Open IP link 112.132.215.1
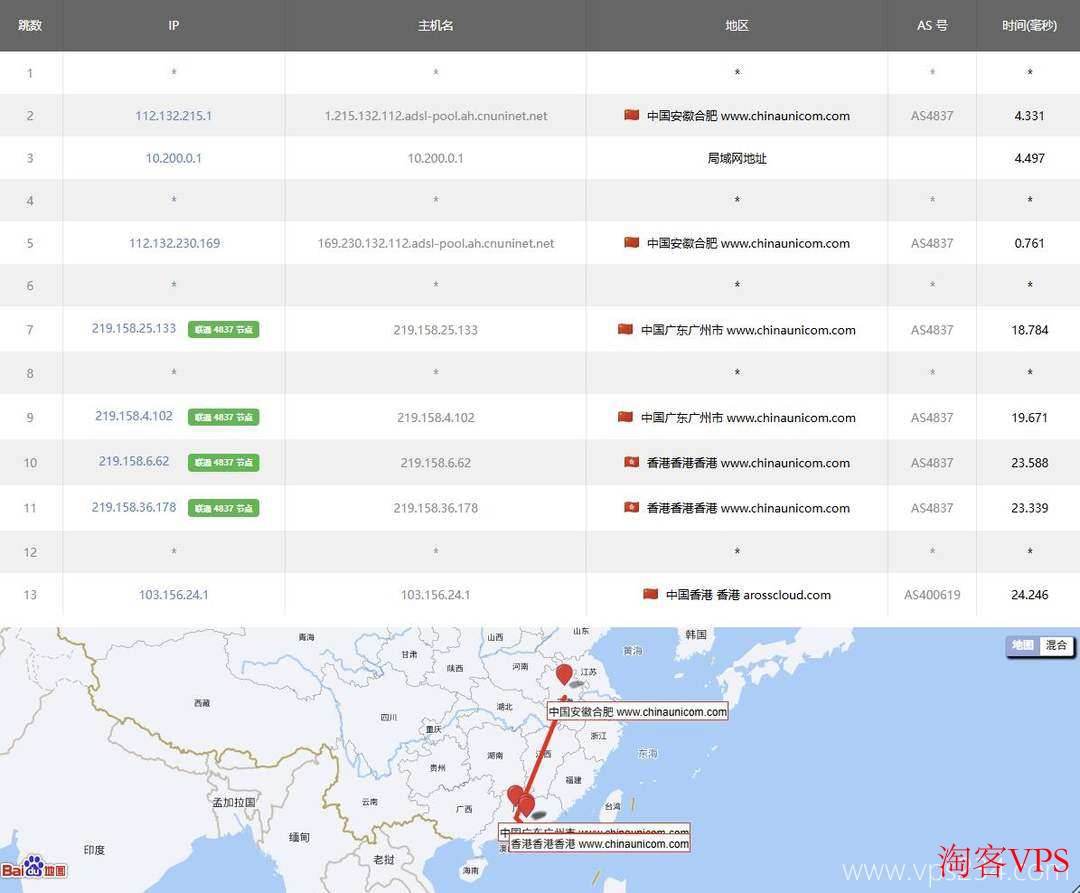The height and width of the screenshot is (893, 1080). (174, 116)
